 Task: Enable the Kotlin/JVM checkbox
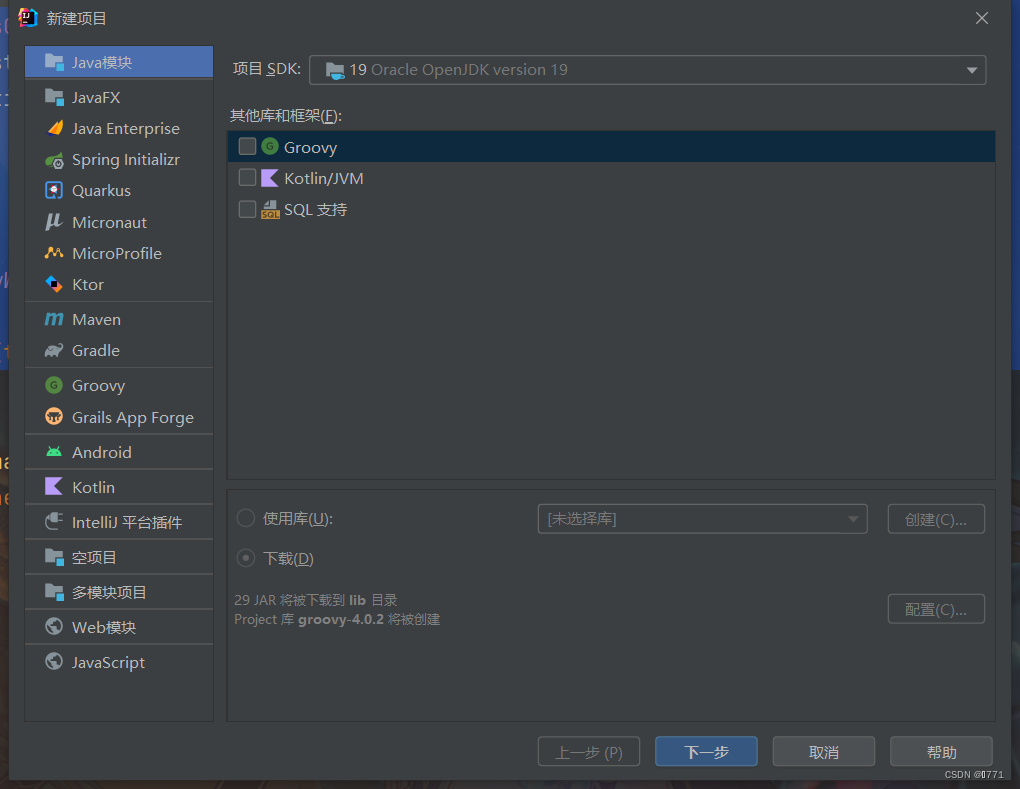point(247,178)
